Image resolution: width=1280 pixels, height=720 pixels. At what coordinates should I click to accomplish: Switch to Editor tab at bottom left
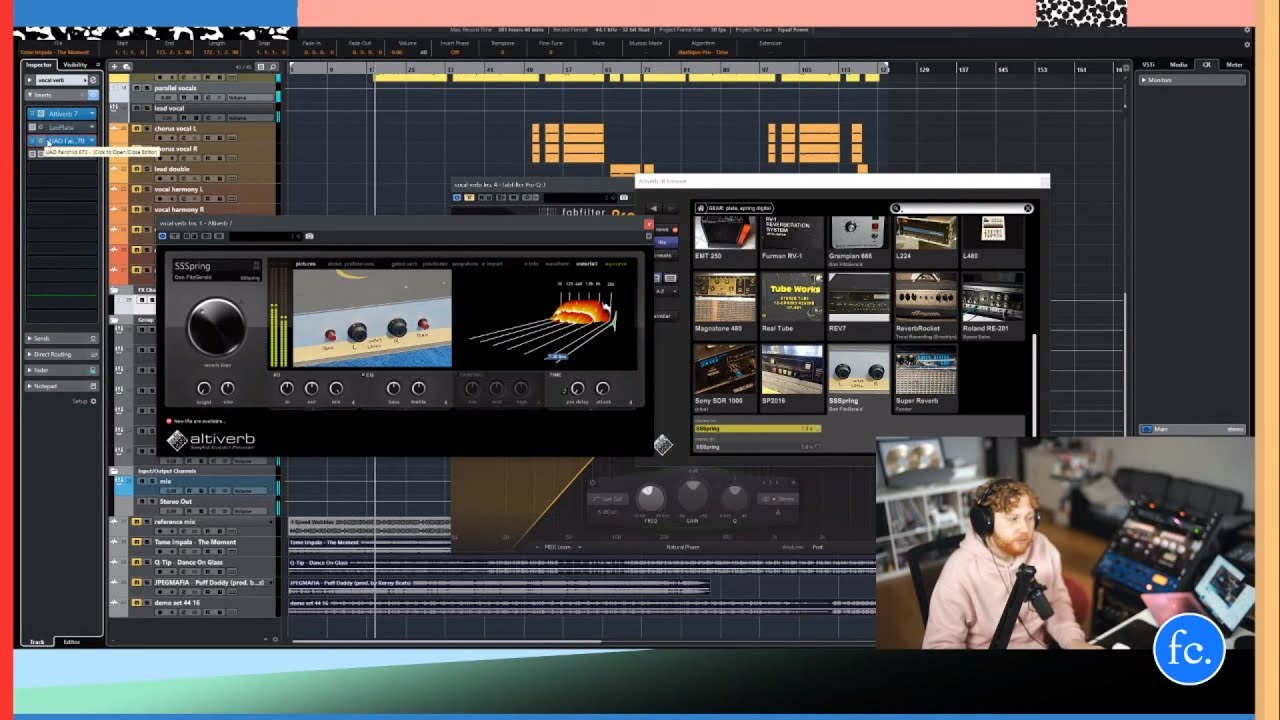(x=72, y=642)
